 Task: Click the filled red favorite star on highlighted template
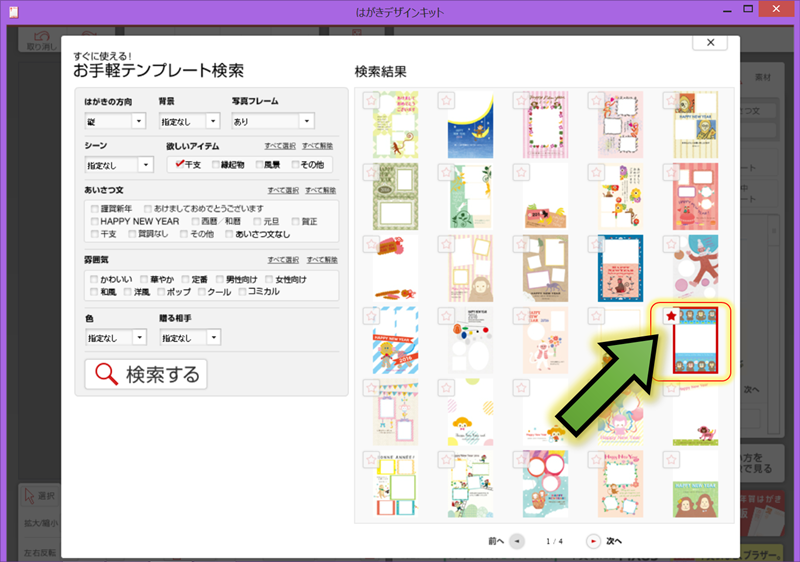click(x=670, y=316)
